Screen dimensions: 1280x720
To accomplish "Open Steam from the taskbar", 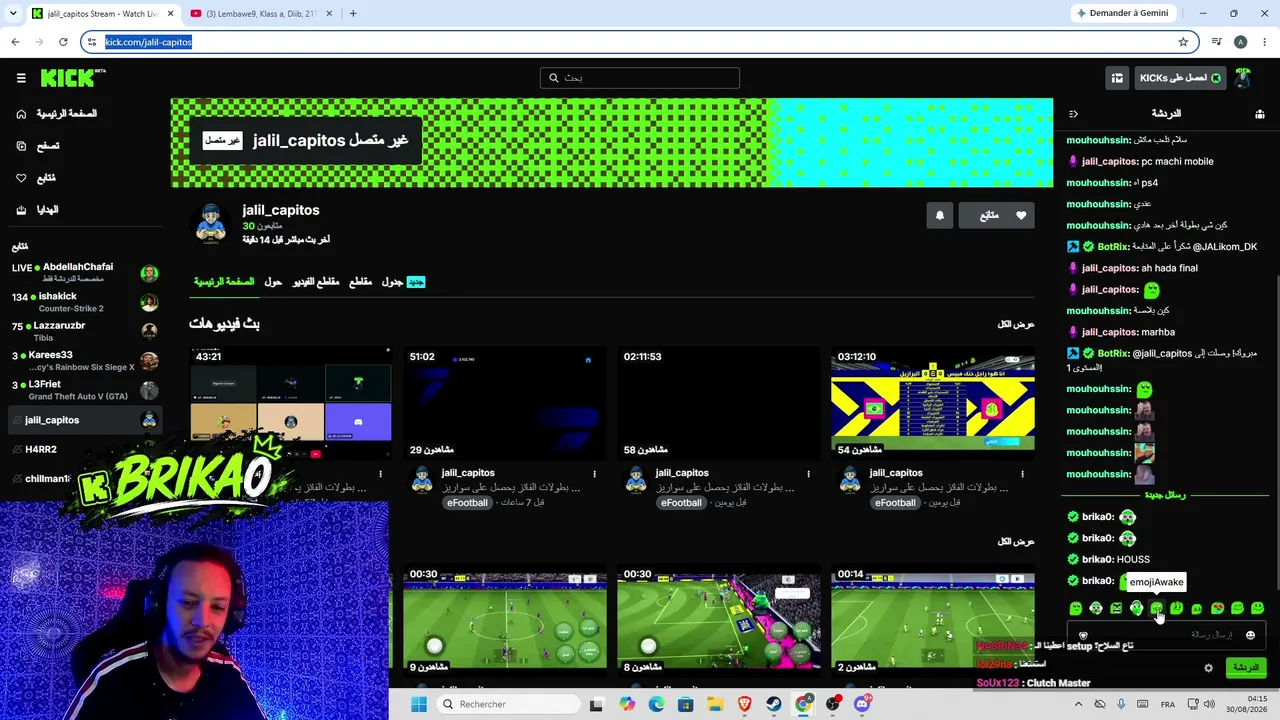I will 774,705.
